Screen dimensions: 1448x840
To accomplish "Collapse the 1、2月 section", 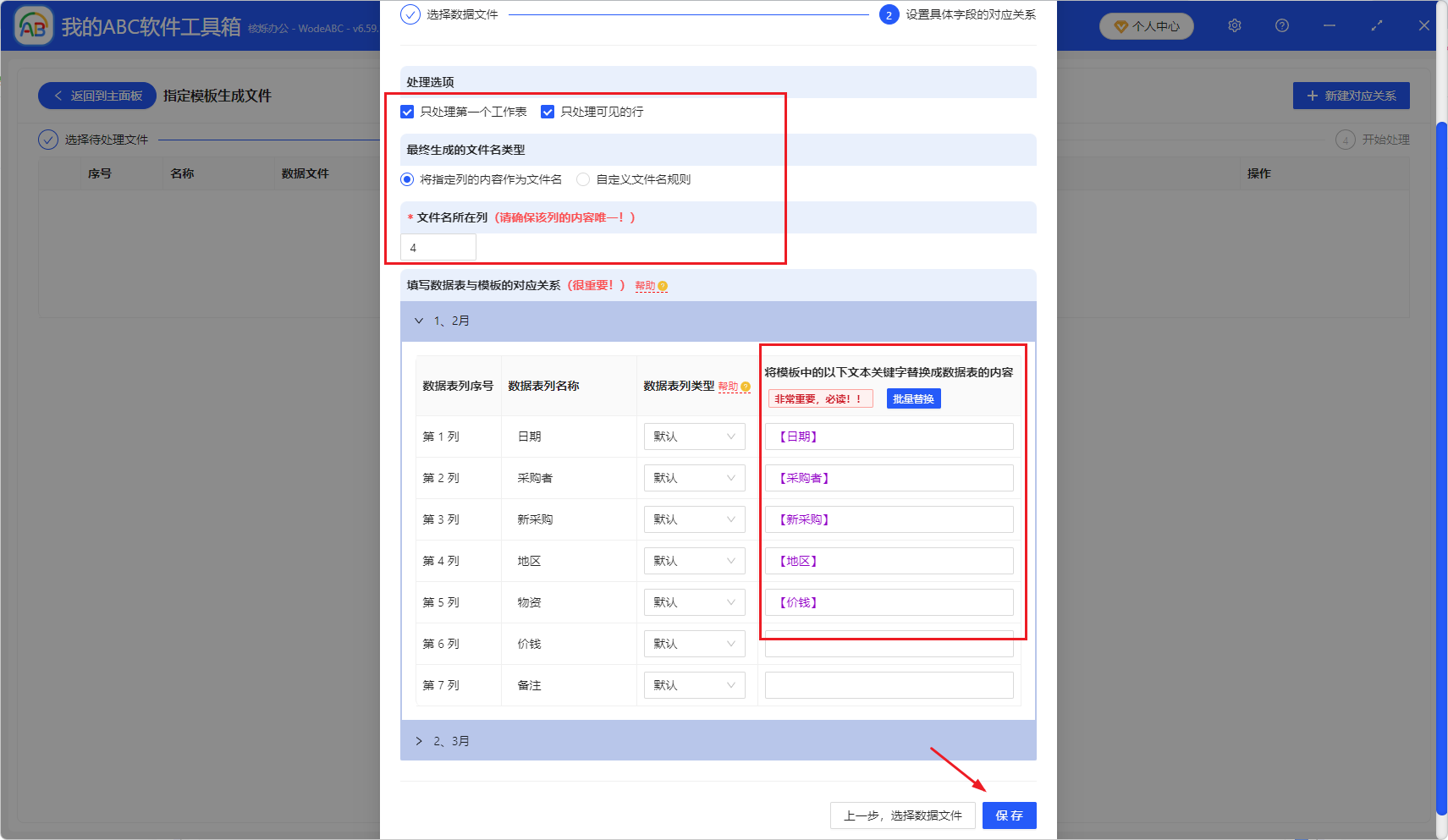I will (419, 321).
